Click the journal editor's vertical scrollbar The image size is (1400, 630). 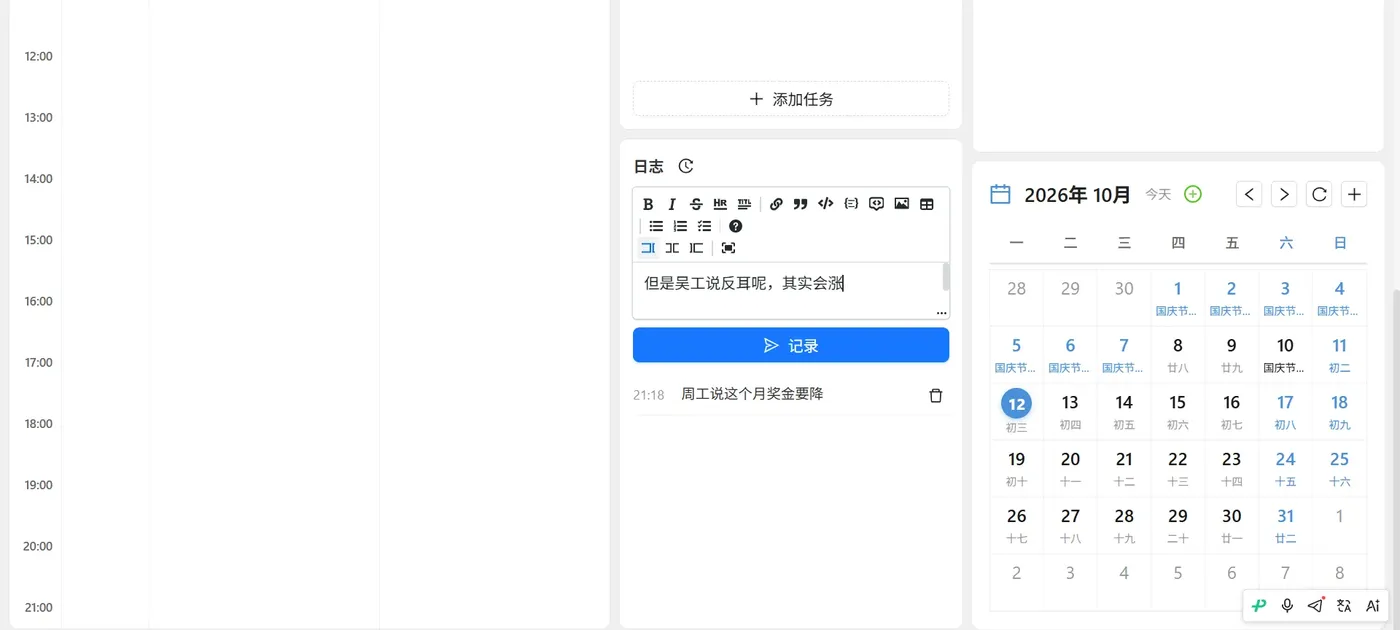coord(946,277)
